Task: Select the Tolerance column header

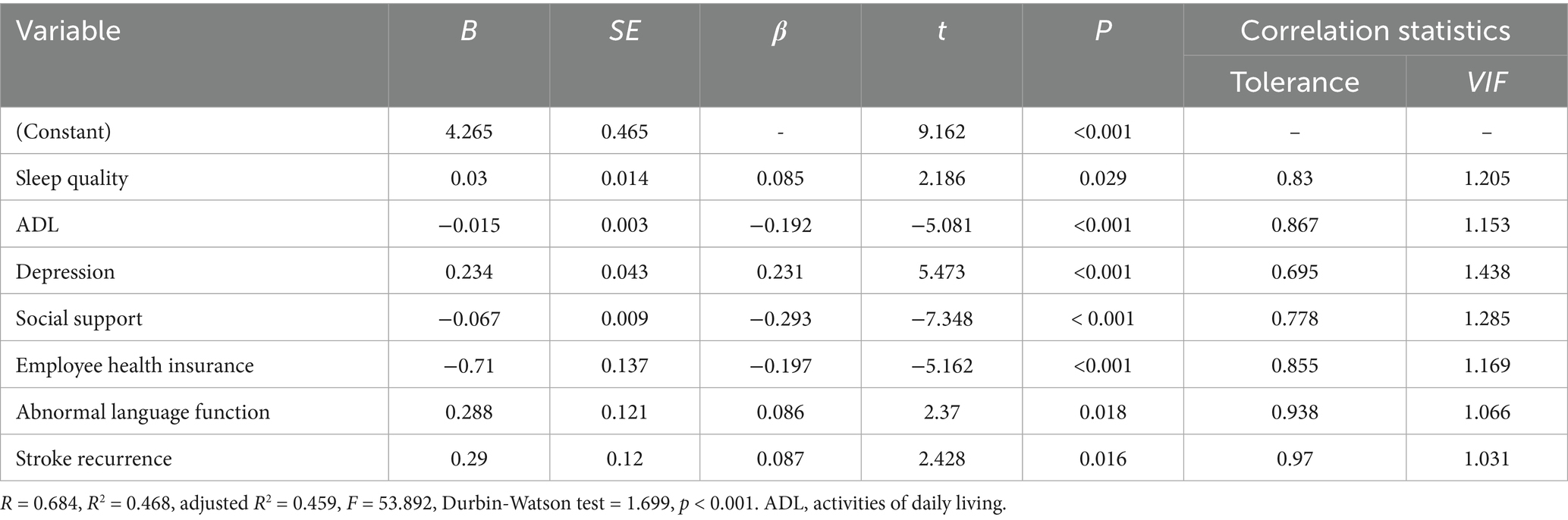Action: pyautogui.click(x=1294, y=82)
